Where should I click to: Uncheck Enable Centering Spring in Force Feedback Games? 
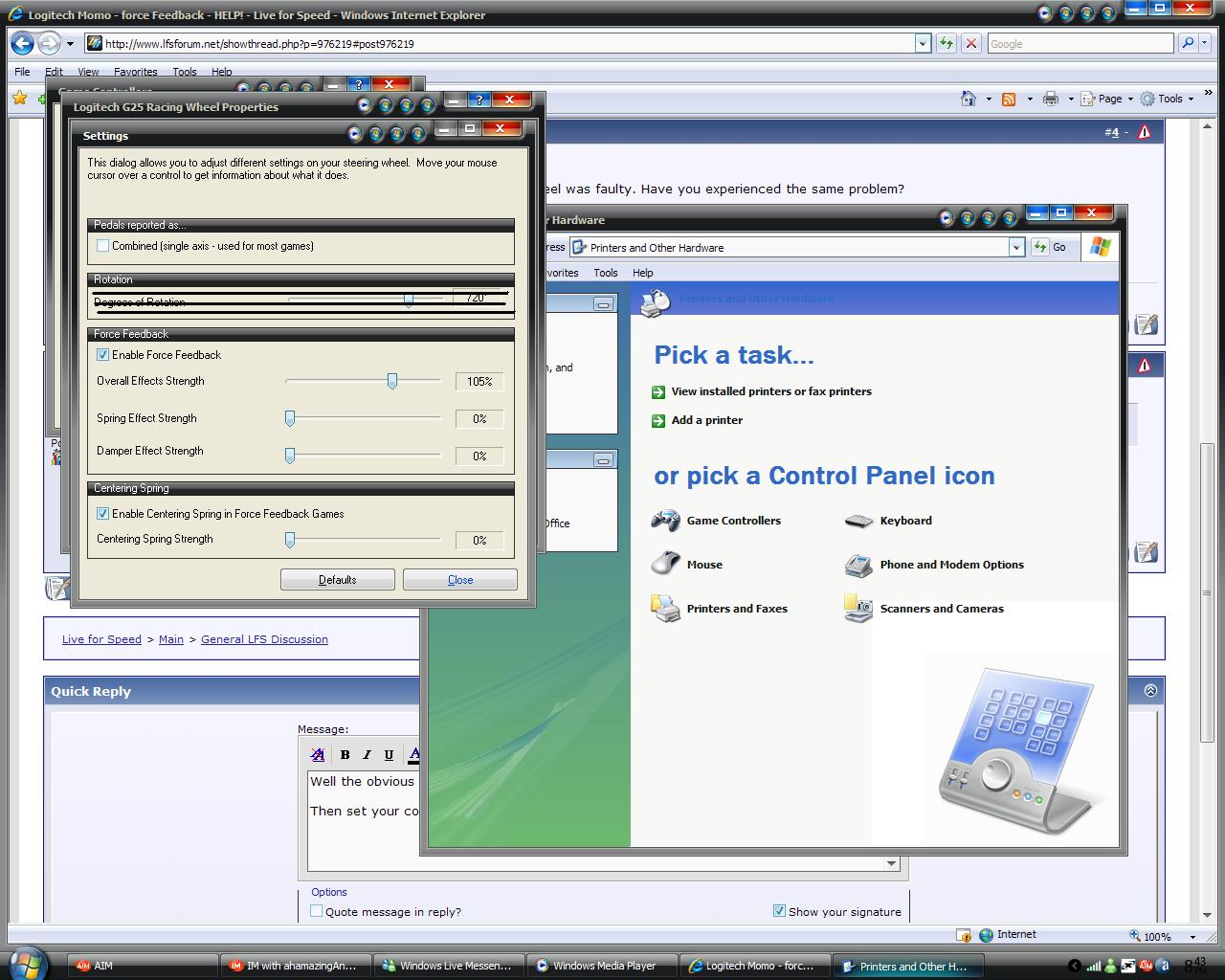[103, 514]
